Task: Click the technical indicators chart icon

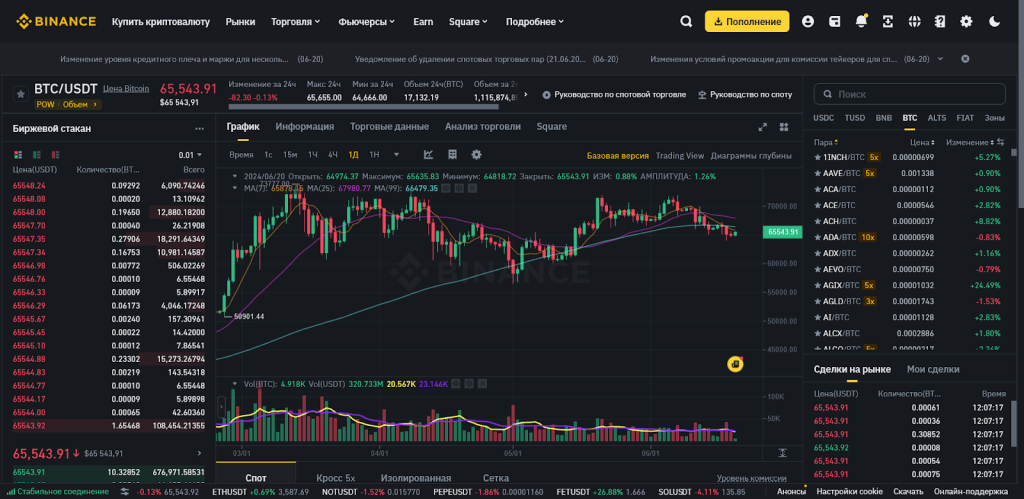Action: coord(428,155)
